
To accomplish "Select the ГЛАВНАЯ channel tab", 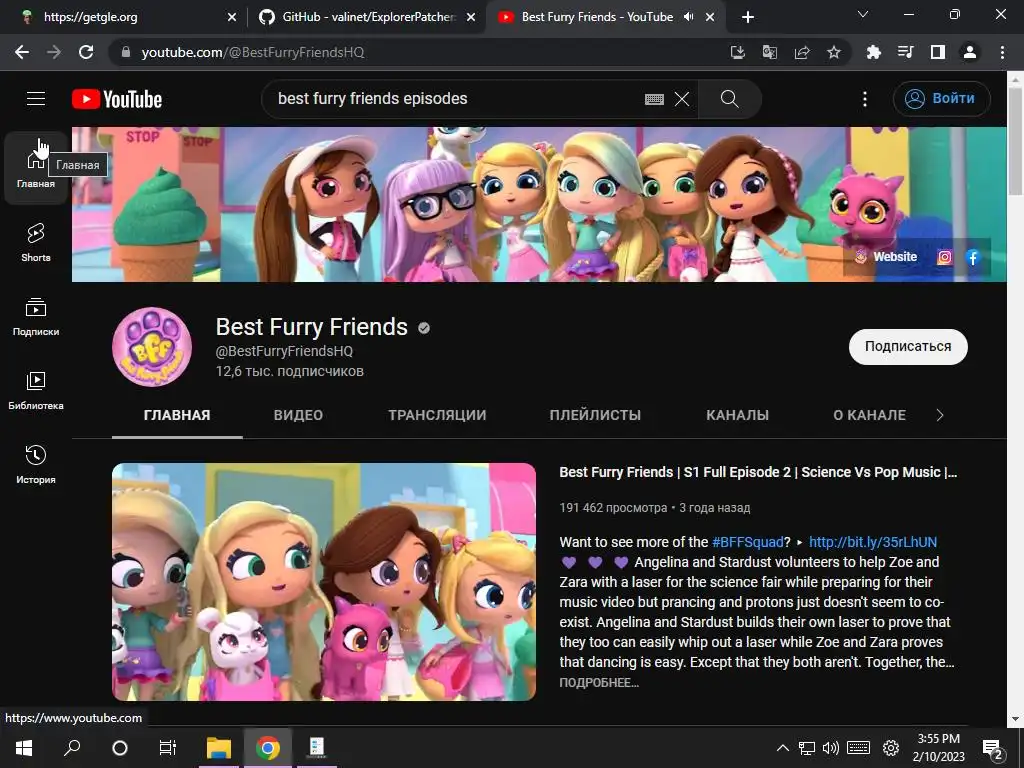I will tap(177, 415).
